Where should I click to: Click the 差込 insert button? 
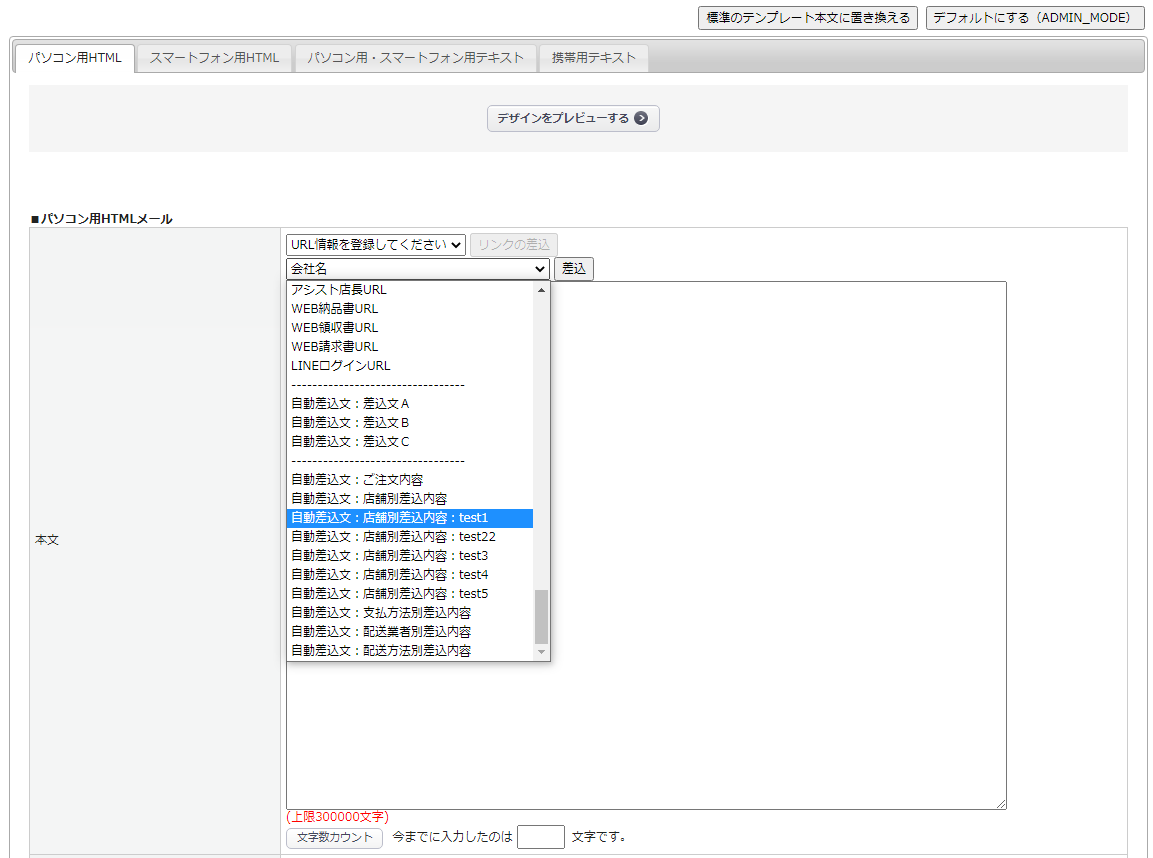(x=574, y=269)
